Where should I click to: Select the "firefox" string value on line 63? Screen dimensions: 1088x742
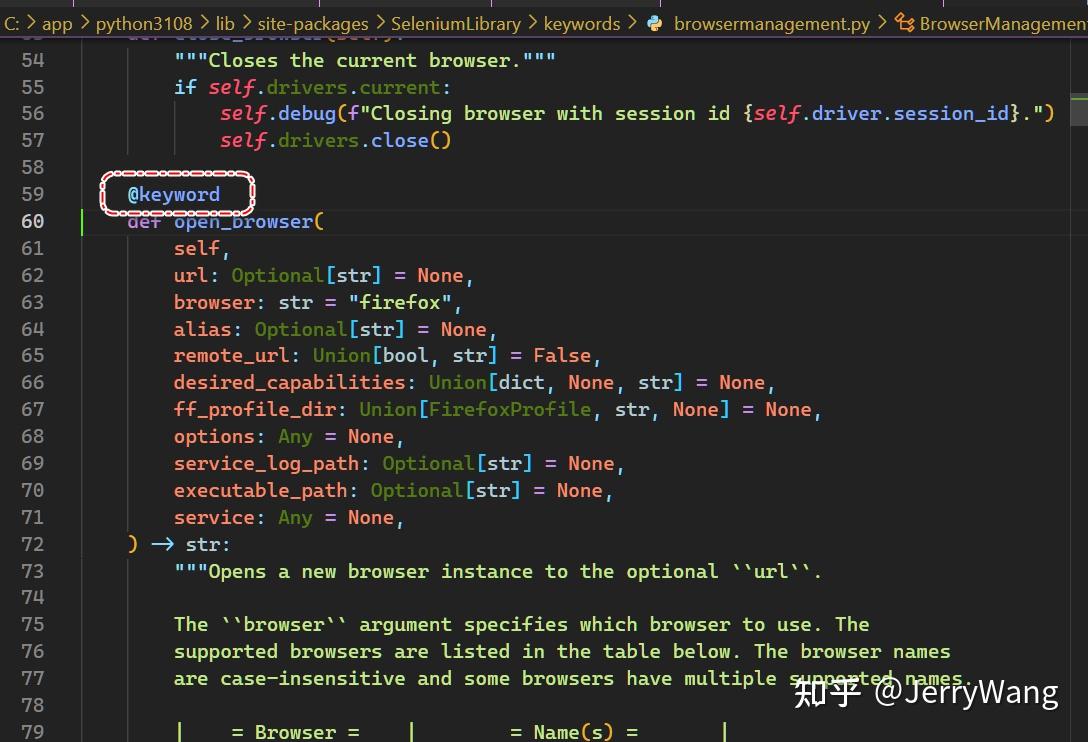[400, 302]
